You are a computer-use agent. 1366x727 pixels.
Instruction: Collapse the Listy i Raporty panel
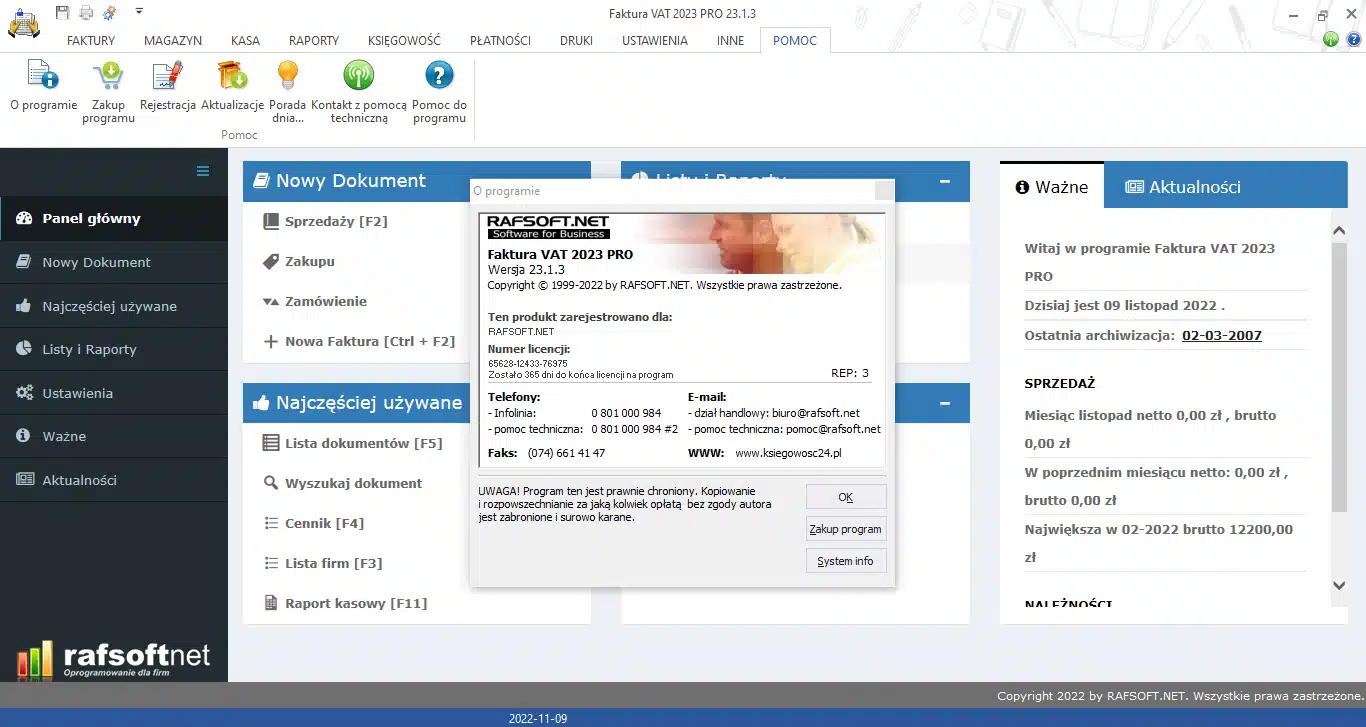[944, 181]
